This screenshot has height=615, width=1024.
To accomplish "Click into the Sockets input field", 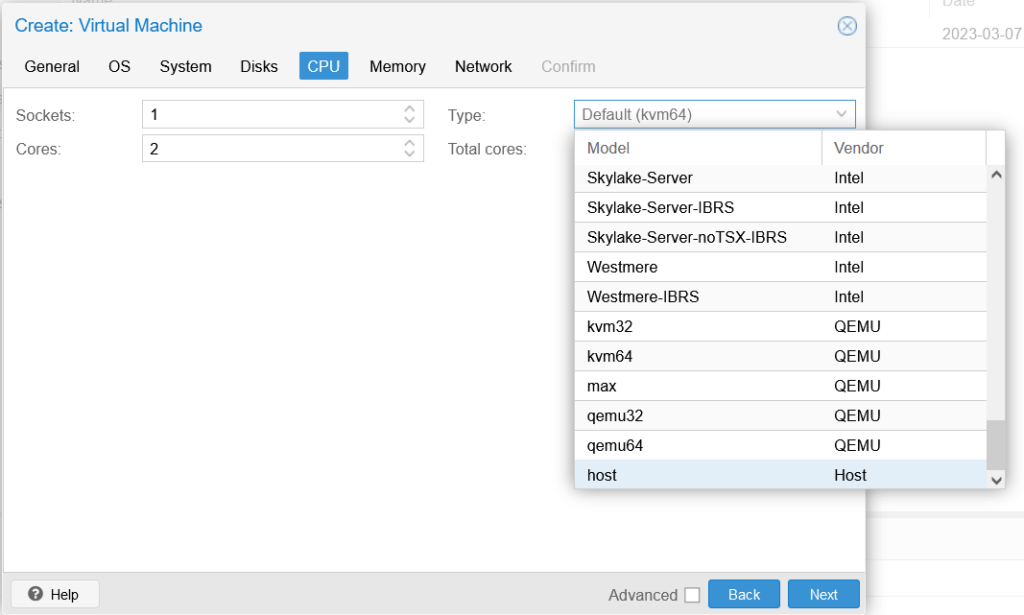I will 270,115.
